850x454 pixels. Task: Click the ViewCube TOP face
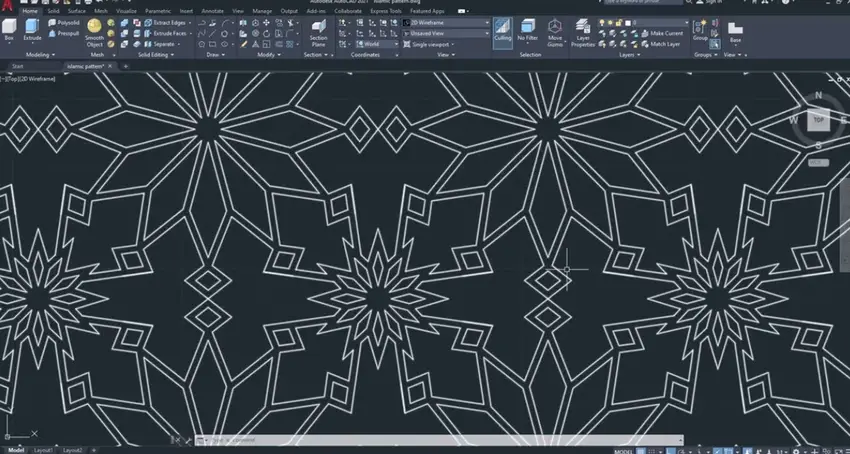tap(818, 120)
